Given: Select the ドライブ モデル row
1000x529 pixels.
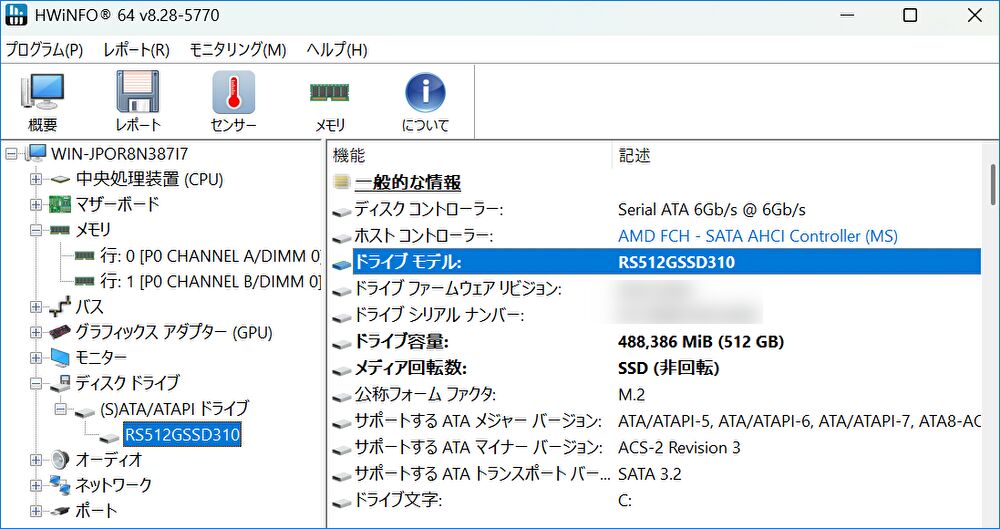Looking at the screenshot, I should (656, 262).
